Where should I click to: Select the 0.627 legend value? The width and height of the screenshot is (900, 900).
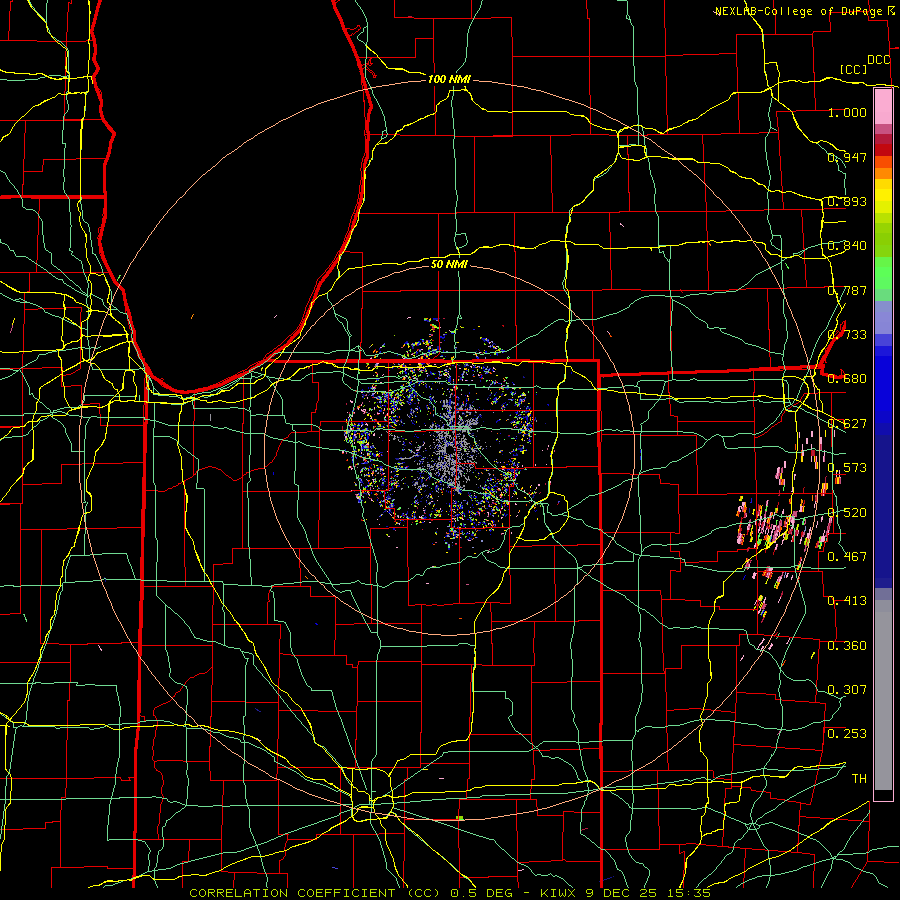coord(847,424)
